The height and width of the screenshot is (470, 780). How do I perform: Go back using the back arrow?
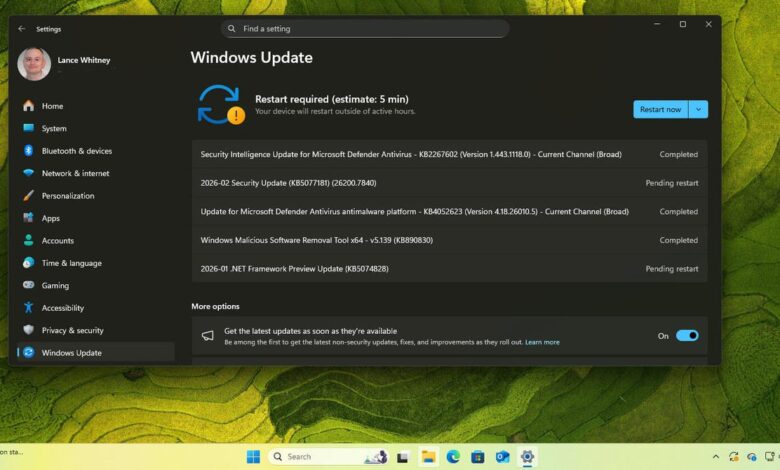pyautogui.click(x=22, y=29)
